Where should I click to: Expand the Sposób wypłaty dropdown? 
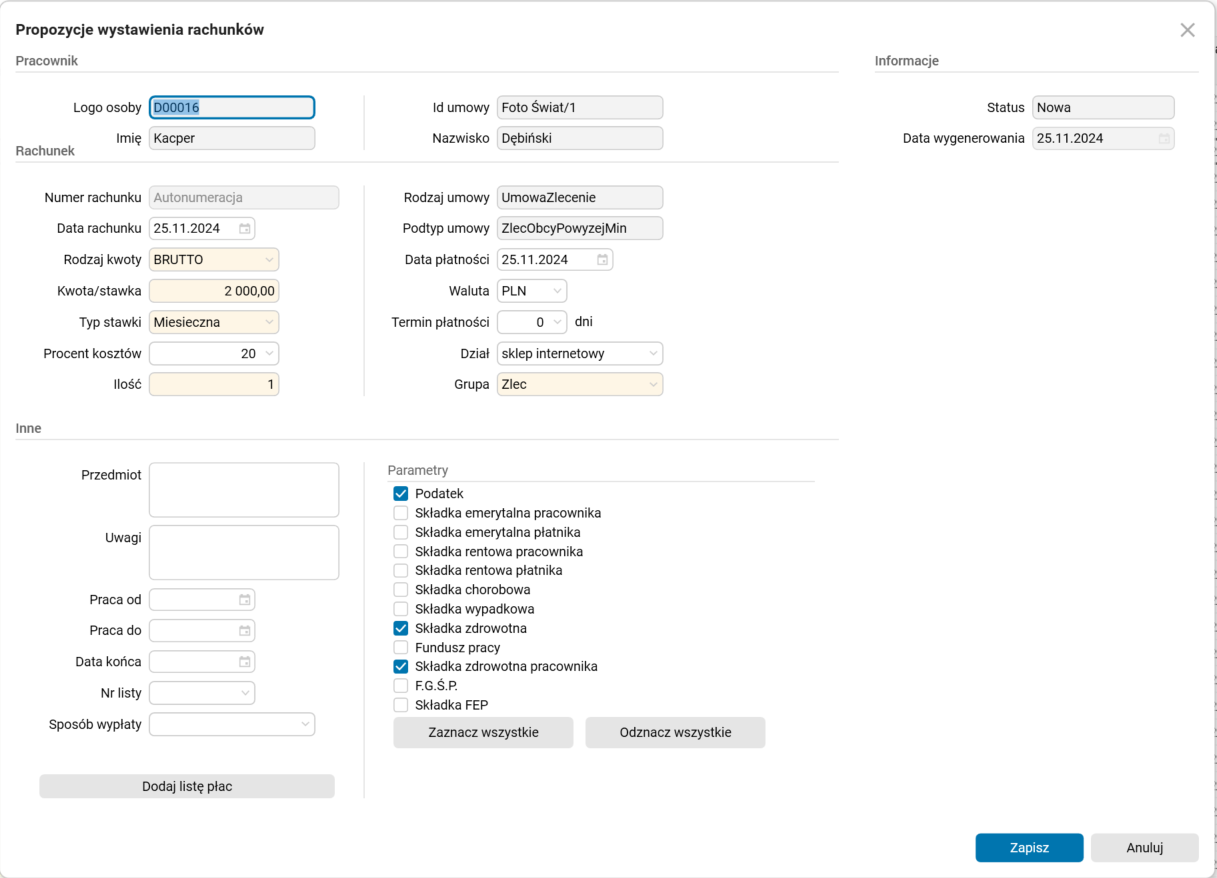click(x=305, y=724)
